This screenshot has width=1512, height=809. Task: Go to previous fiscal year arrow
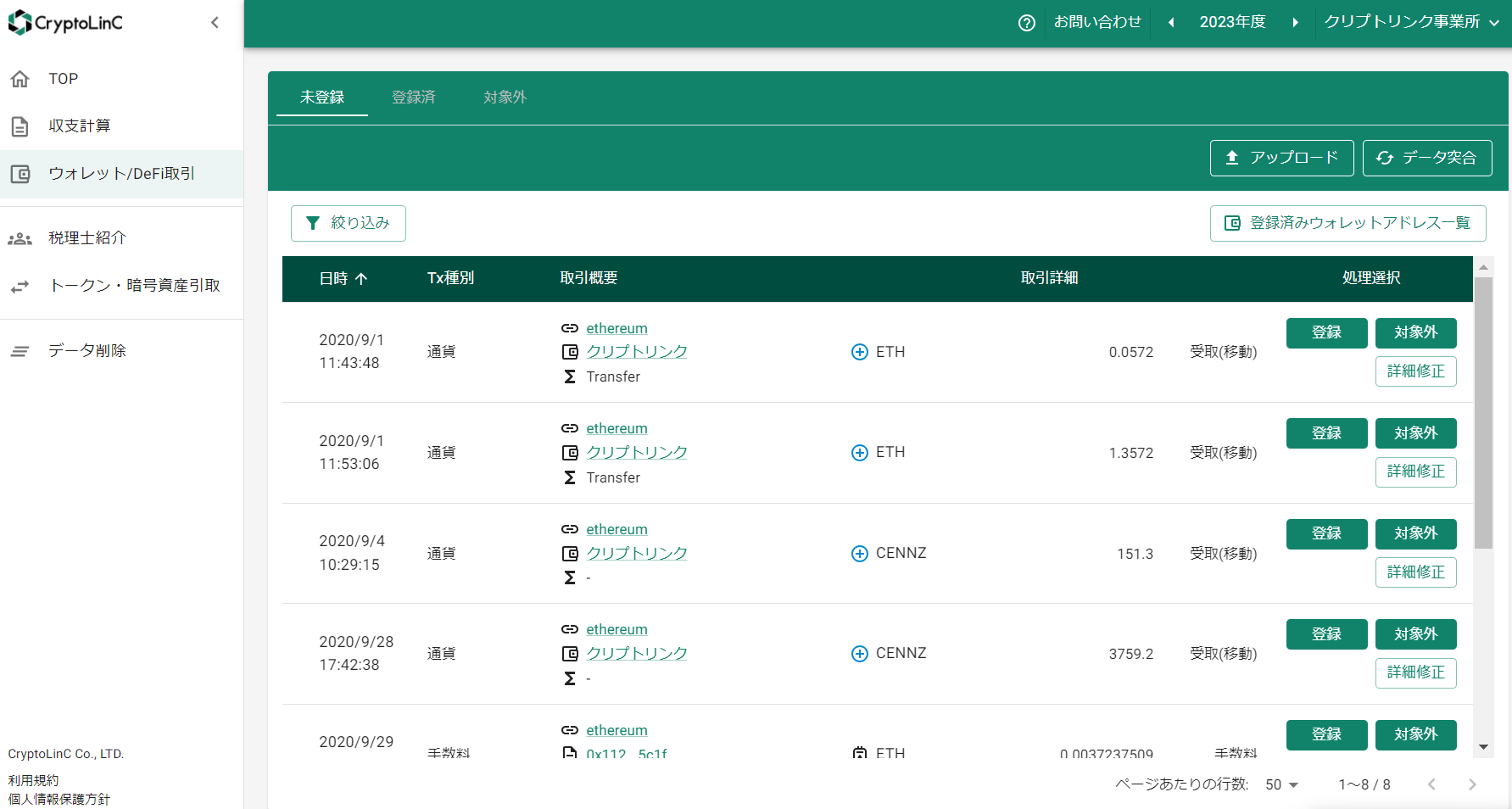click(1171, 23)
